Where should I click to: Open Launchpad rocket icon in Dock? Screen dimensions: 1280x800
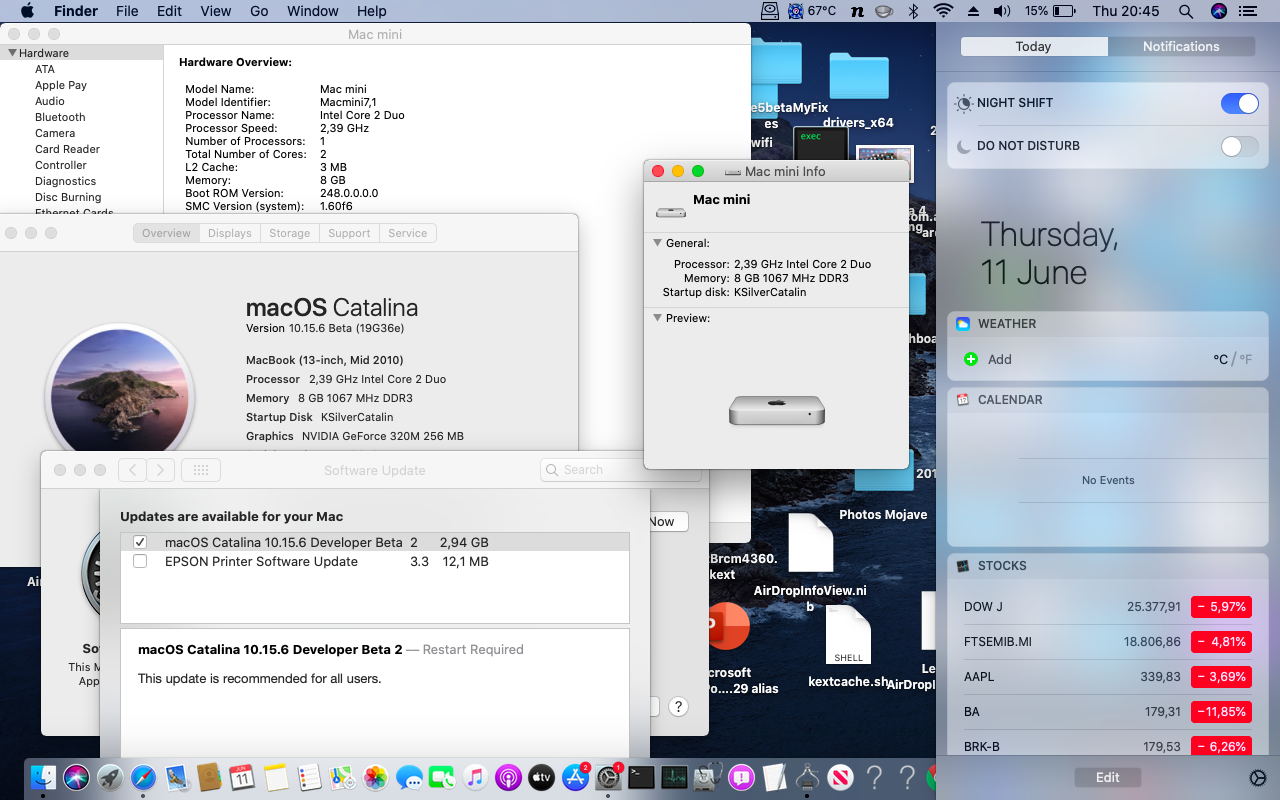point(110,777)
